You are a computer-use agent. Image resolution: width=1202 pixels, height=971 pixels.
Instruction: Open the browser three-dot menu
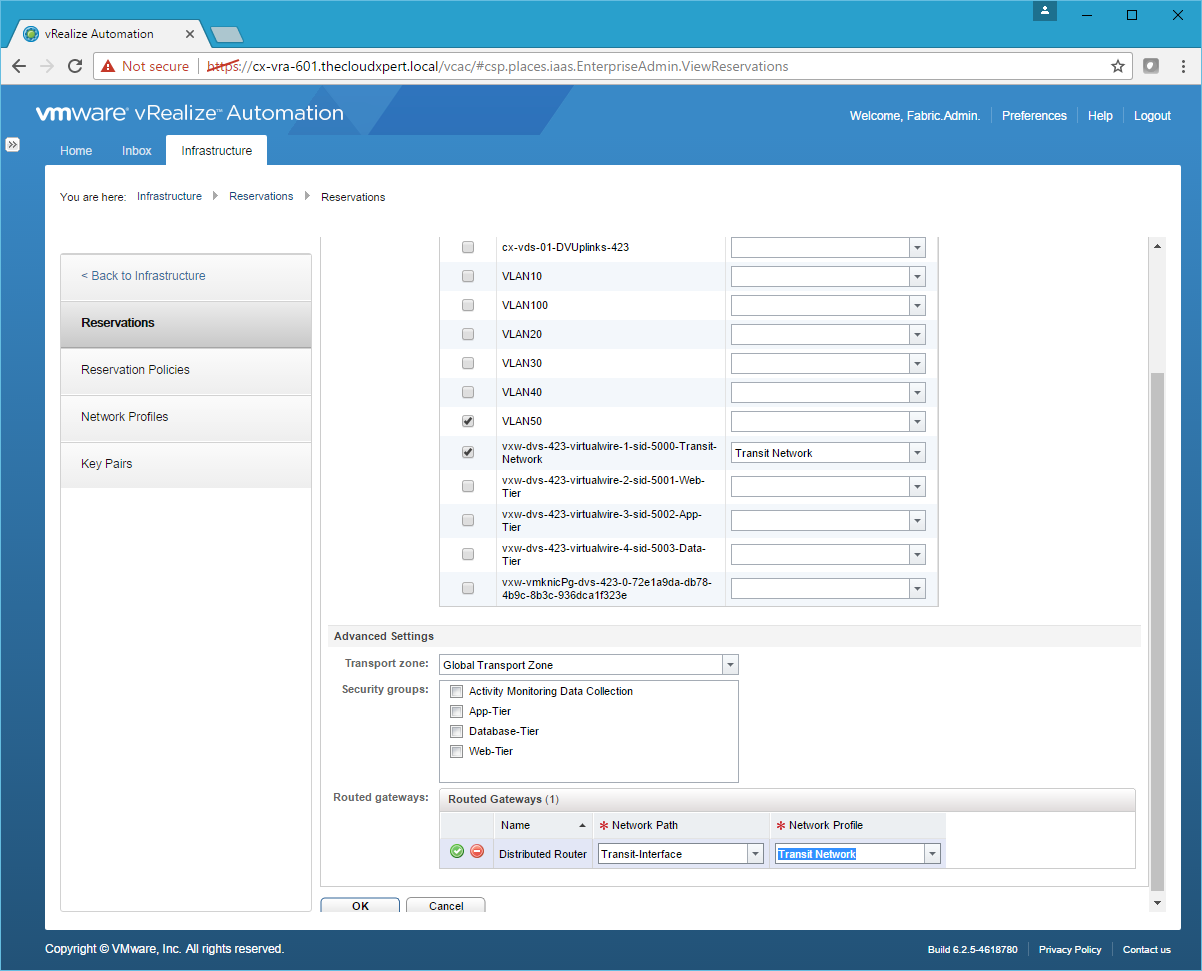pyautogui.click(x=1182, y=66)
